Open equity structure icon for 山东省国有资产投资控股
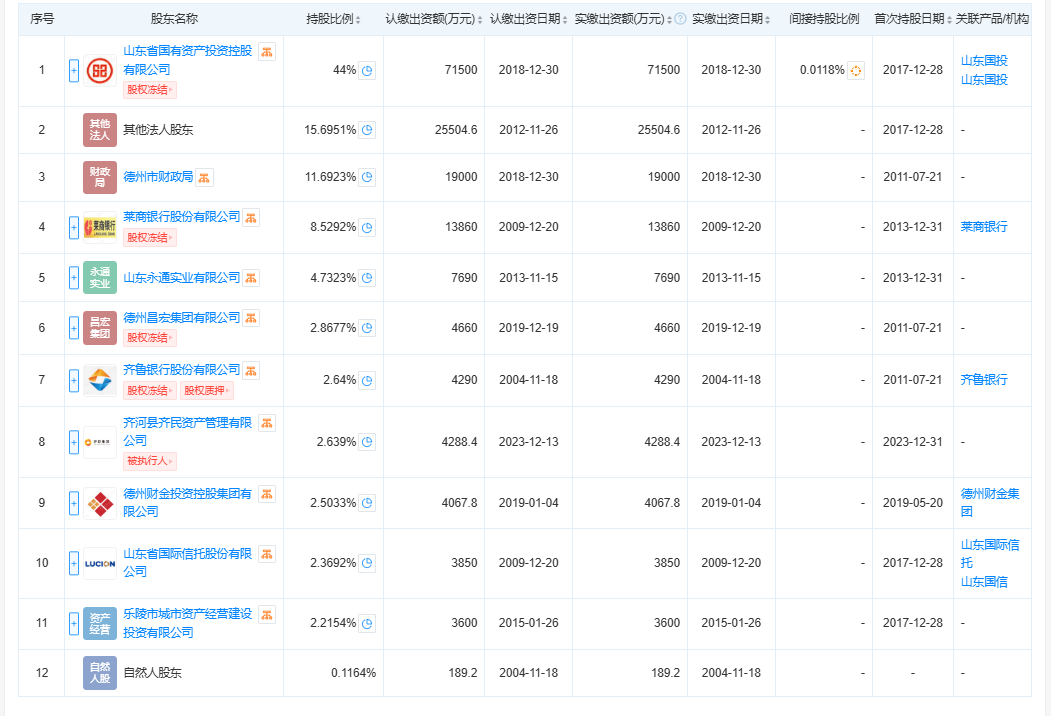1051x716 pixels. pyautogui.click(x=267, y=52)
